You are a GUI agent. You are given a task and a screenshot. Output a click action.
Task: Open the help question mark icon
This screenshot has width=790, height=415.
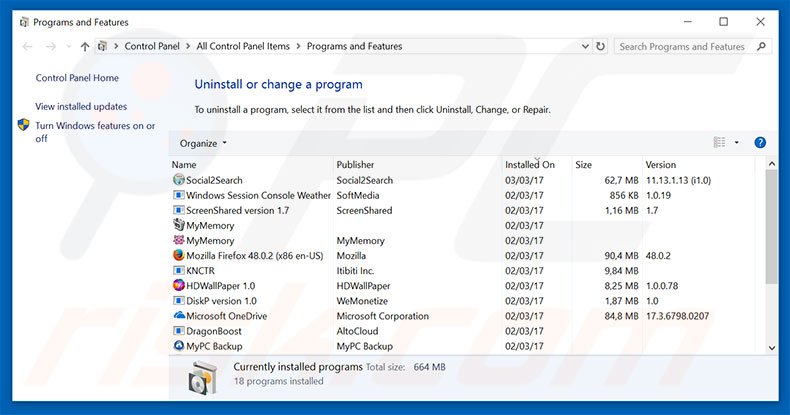tap(760, 143)
